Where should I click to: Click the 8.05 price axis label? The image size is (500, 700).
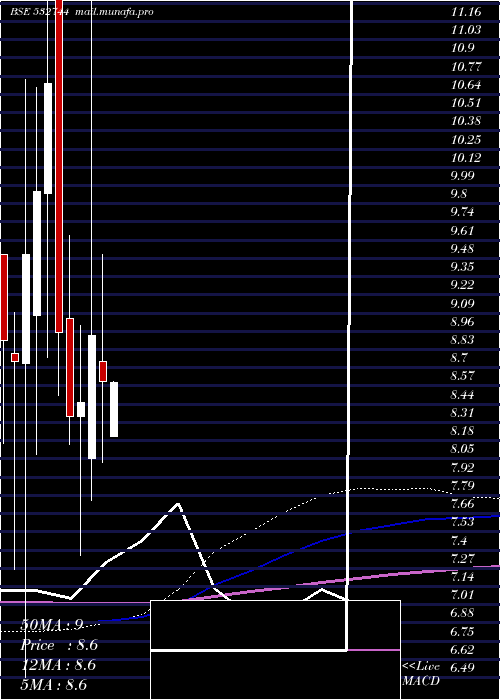tap(463, 450)
